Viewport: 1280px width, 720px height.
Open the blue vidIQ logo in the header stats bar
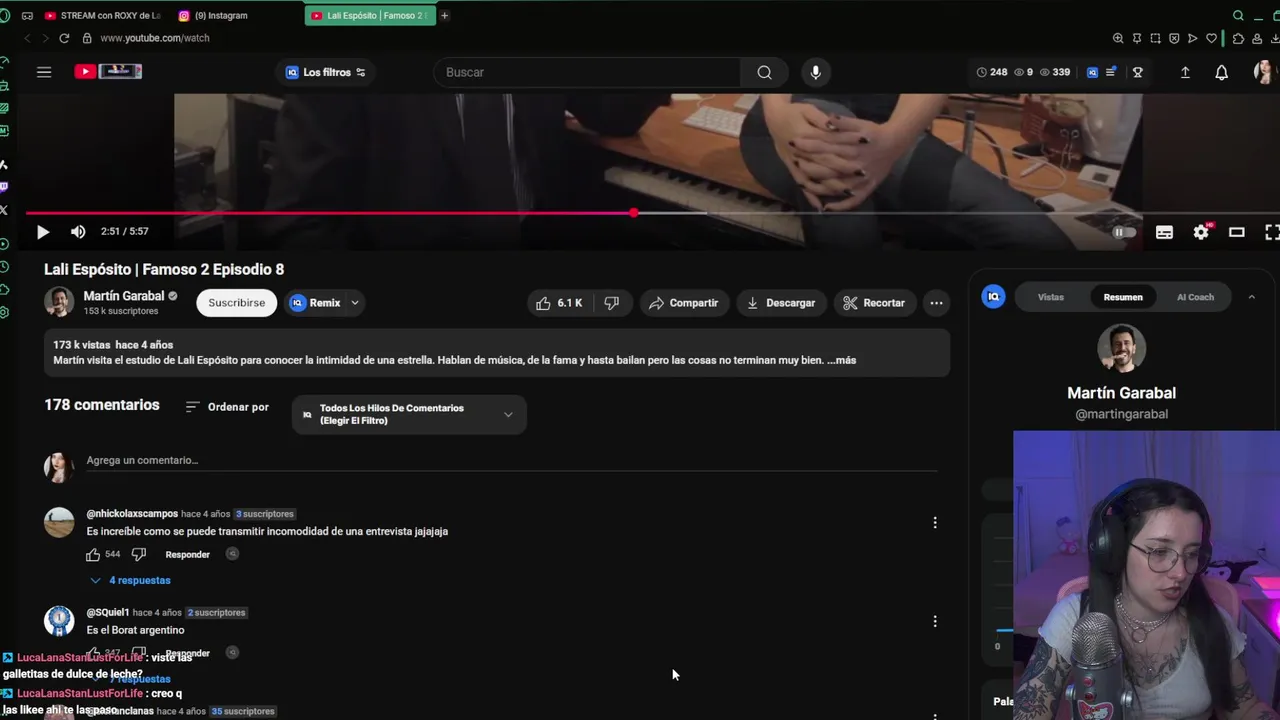[x=1092, y=72]
